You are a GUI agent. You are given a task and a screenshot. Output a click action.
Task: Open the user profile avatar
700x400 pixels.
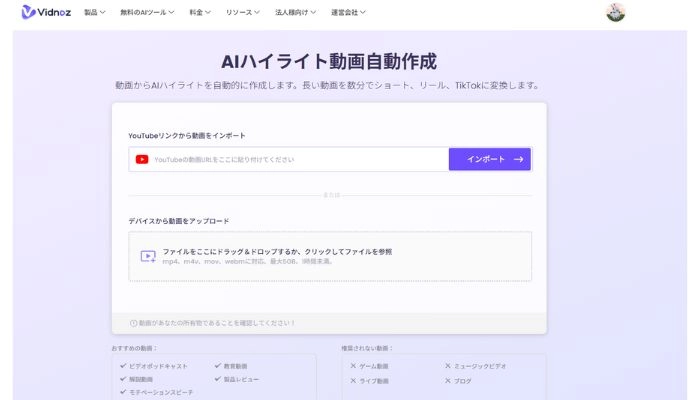(616, 13)
